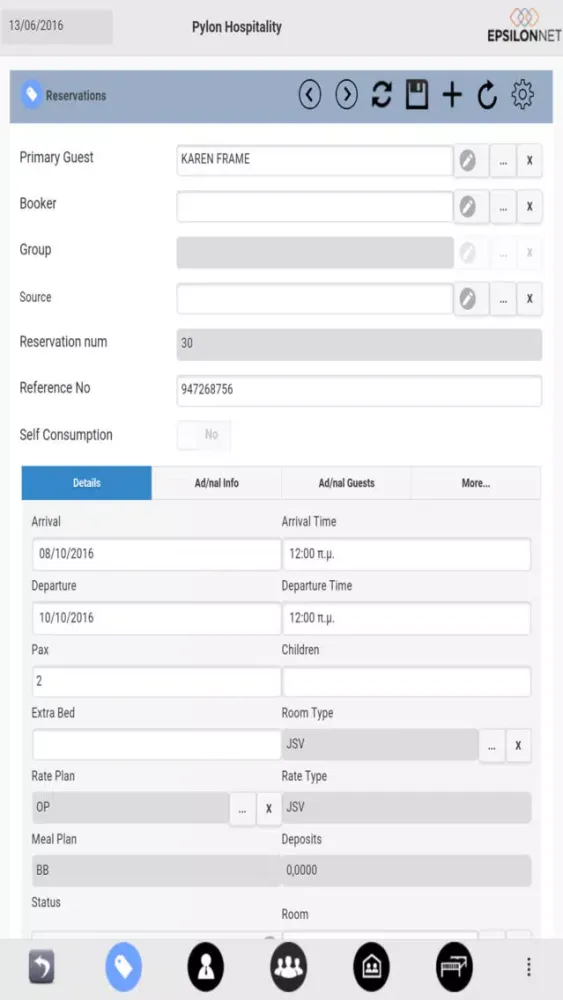This screenshot has height=1000, width=563.
Task: Click the Reservations tag icon in header
Action: coord(31,95)
